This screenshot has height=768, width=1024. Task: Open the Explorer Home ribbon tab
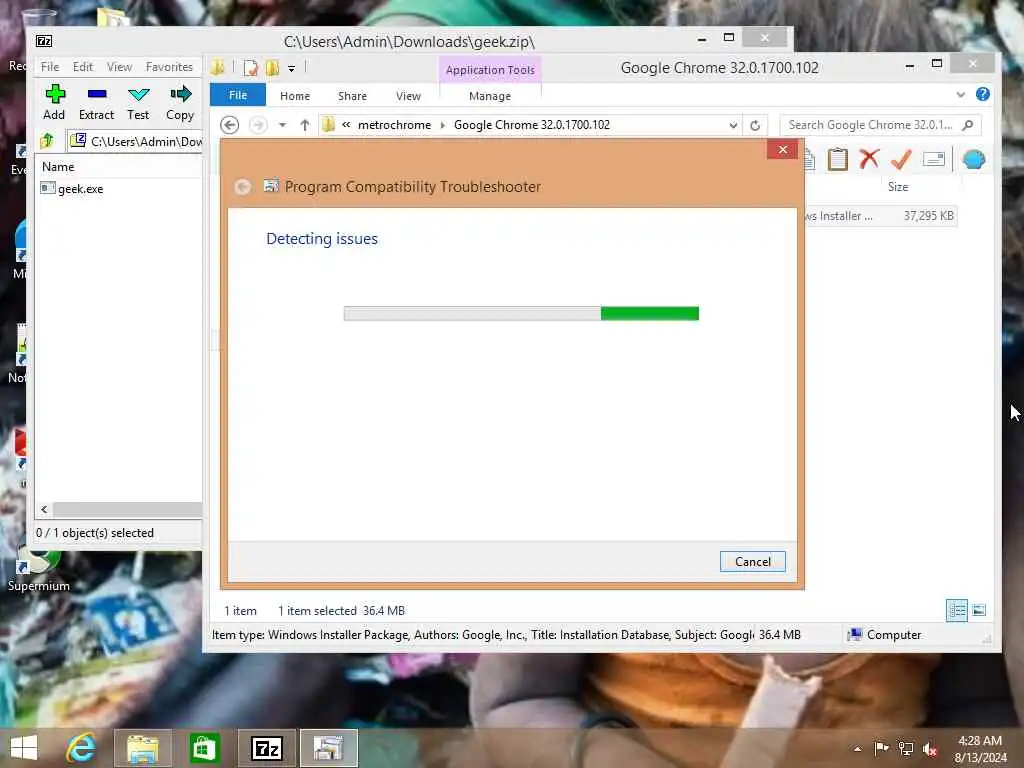pyautogui.click(x=295, y=96)
